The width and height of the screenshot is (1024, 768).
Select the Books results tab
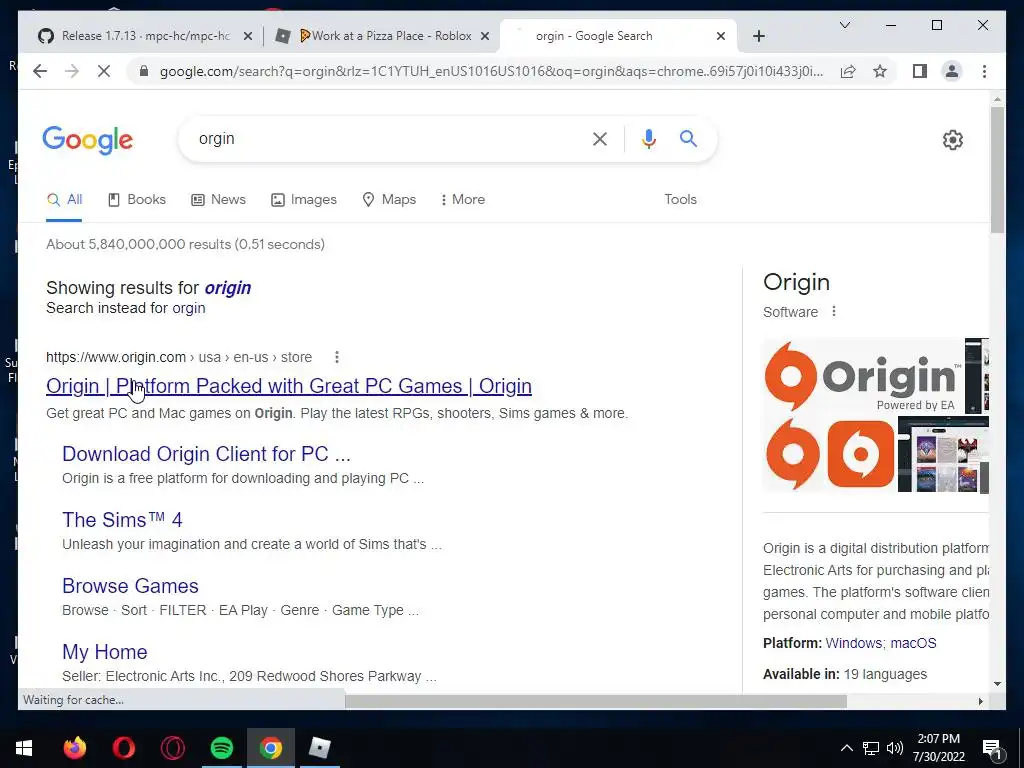[136, 199]
